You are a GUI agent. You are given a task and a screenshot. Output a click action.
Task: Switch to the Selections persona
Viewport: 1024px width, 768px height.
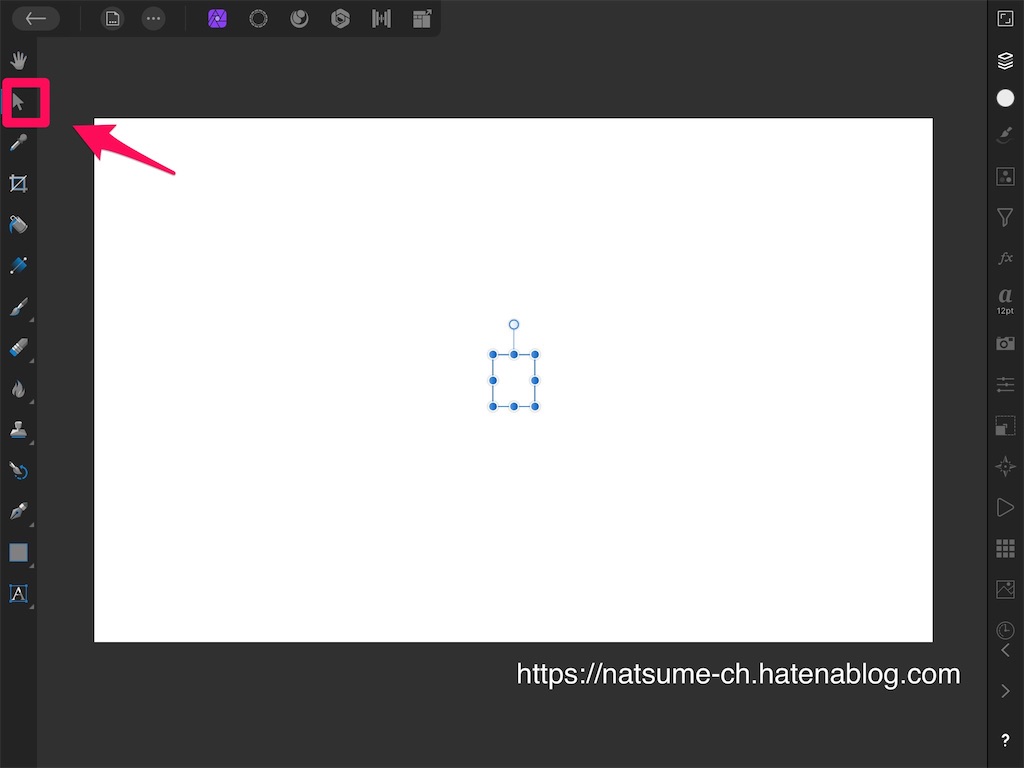coord(259,18)
